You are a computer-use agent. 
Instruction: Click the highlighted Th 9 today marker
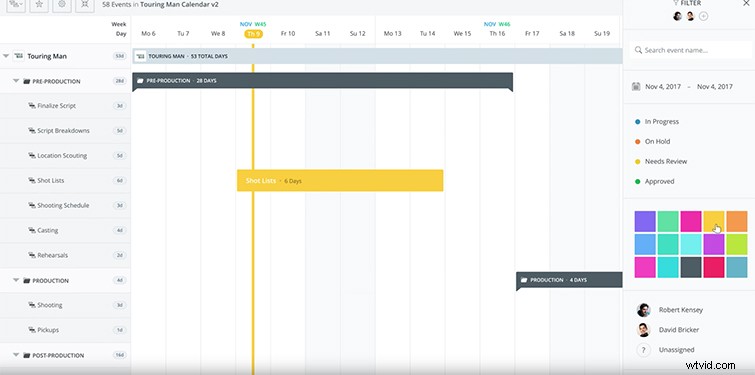(253, 34)
